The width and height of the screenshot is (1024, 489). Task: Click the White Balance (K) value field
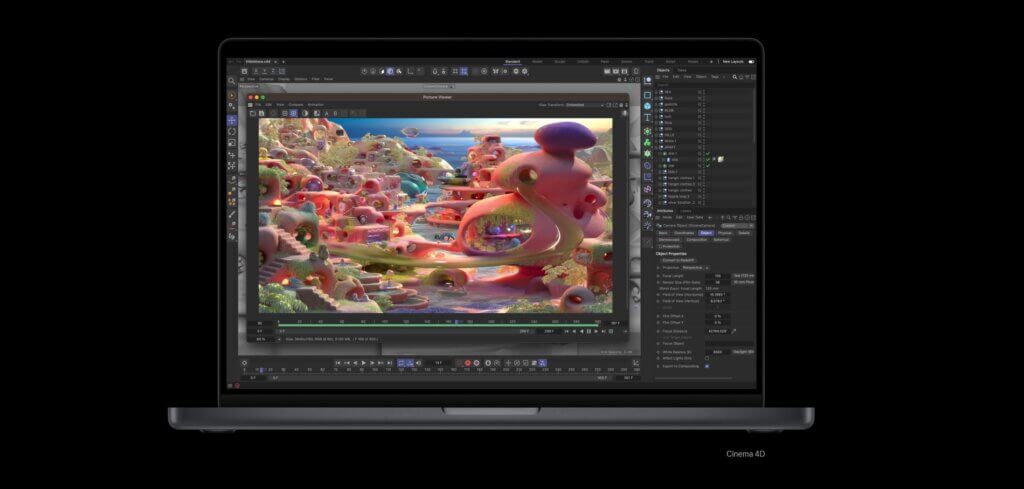pos(717,352)
